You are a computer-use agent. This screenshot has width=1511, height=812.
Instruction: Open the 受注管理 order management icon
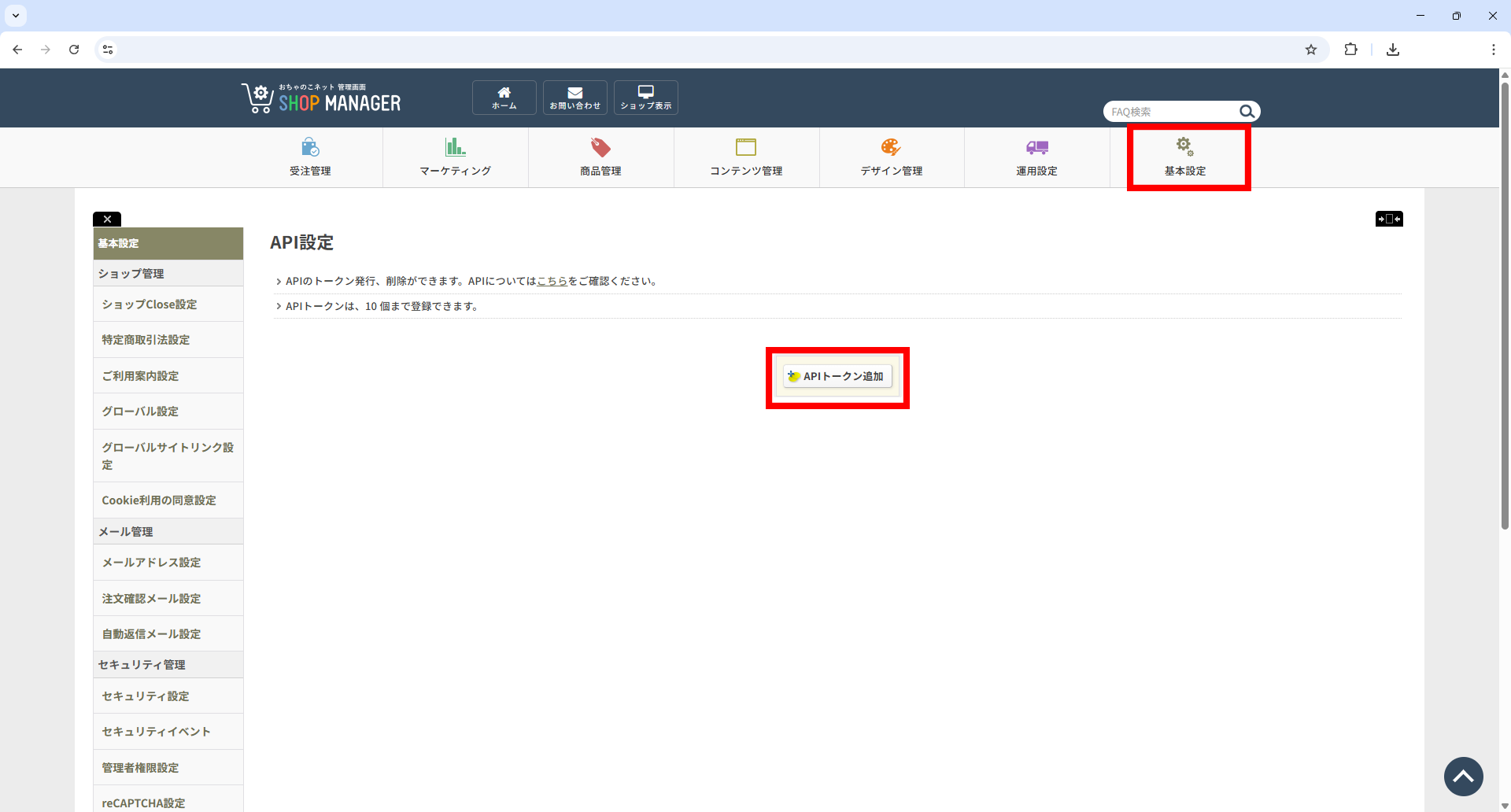[x=310, y=148]
